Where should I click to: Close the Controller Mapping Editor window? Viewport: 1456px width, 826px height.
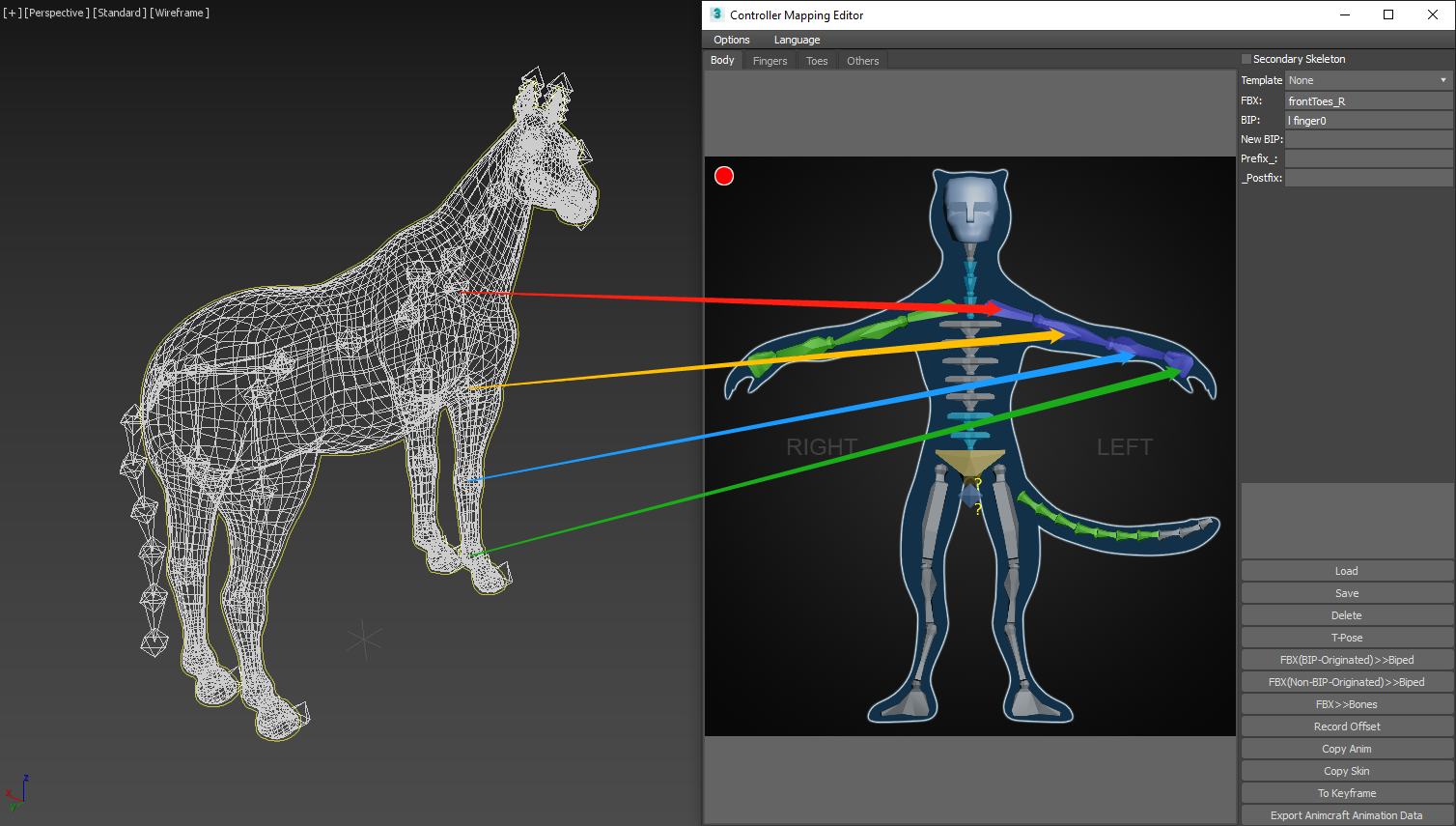(1433, 14)
